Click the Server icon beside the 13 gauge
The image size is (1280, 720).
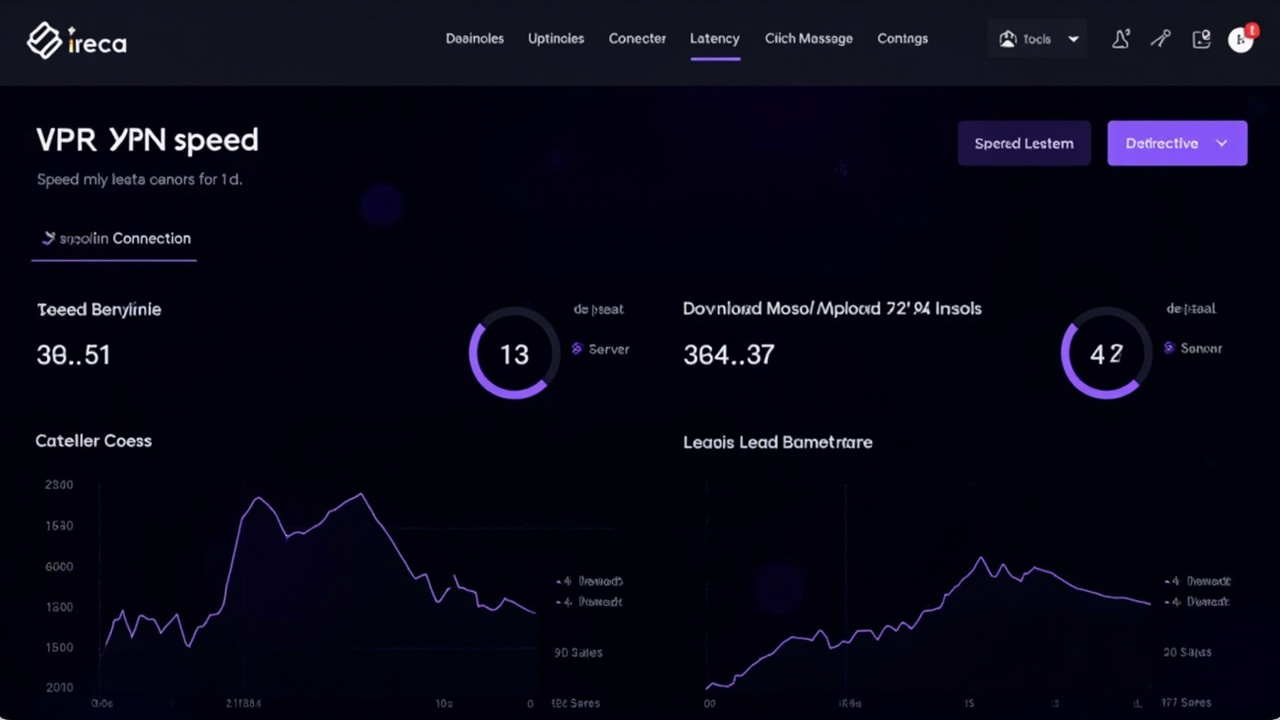577,349
